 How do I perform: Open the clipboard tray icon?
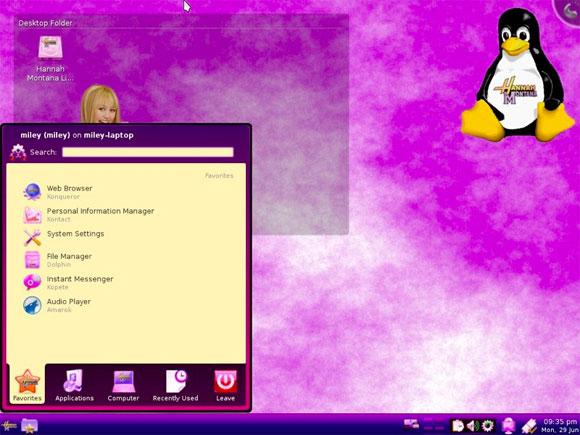click(458, 426)
